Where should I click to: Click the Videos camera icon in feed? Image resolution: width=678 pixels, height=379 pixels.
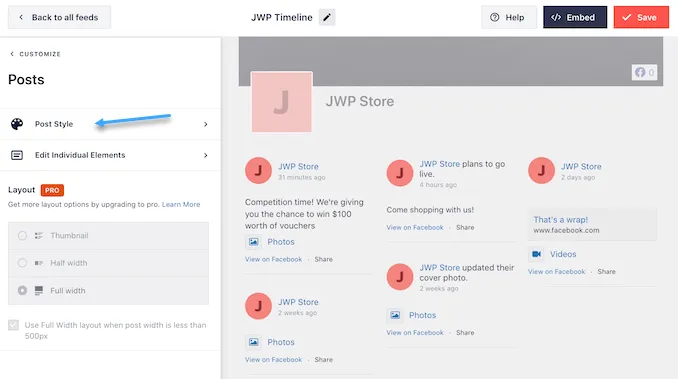pos(536,254)
